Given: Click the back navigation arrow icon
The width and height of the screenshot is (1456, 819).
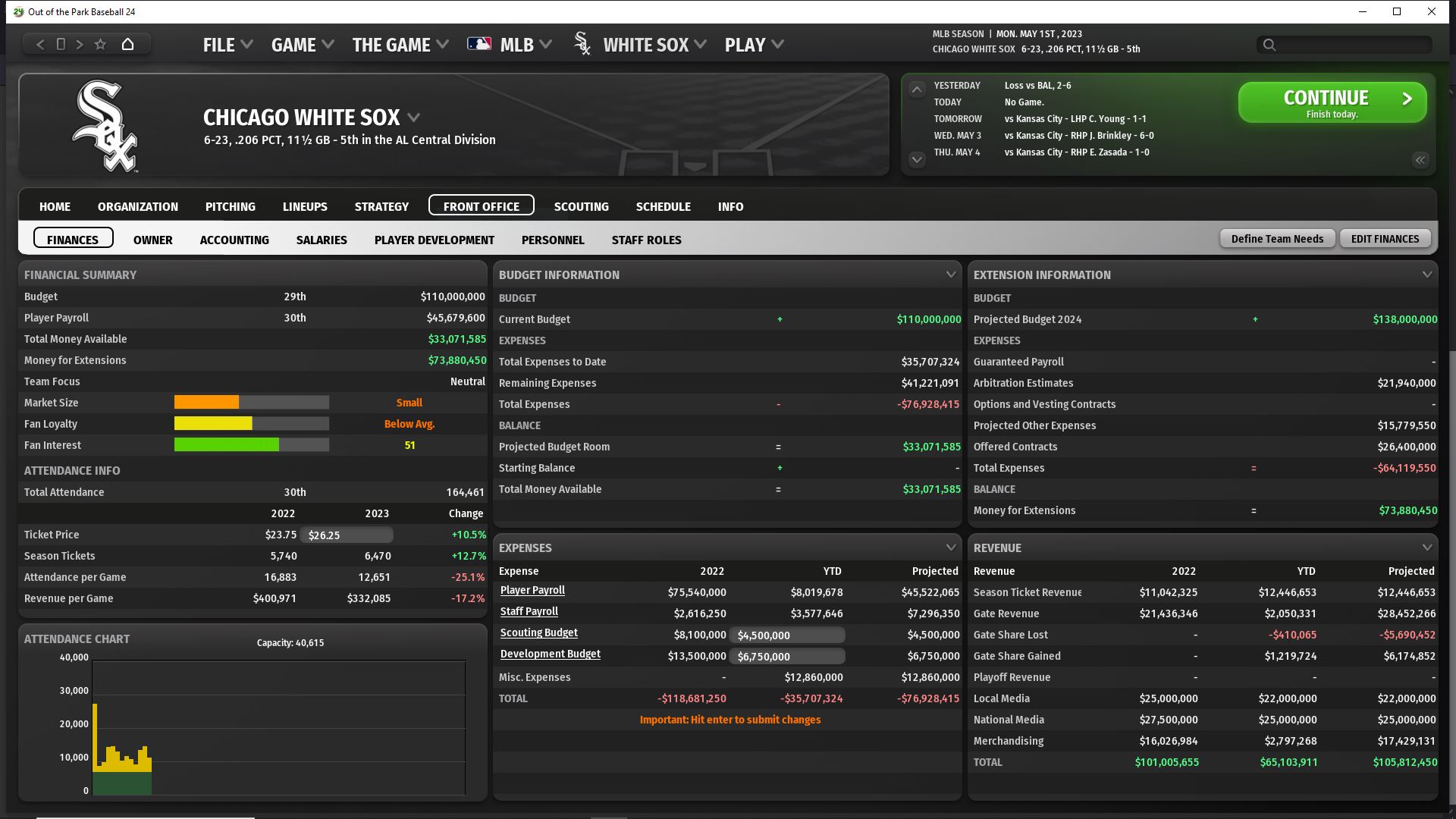Looking at the screenshot, I should [x=41, y=45].
